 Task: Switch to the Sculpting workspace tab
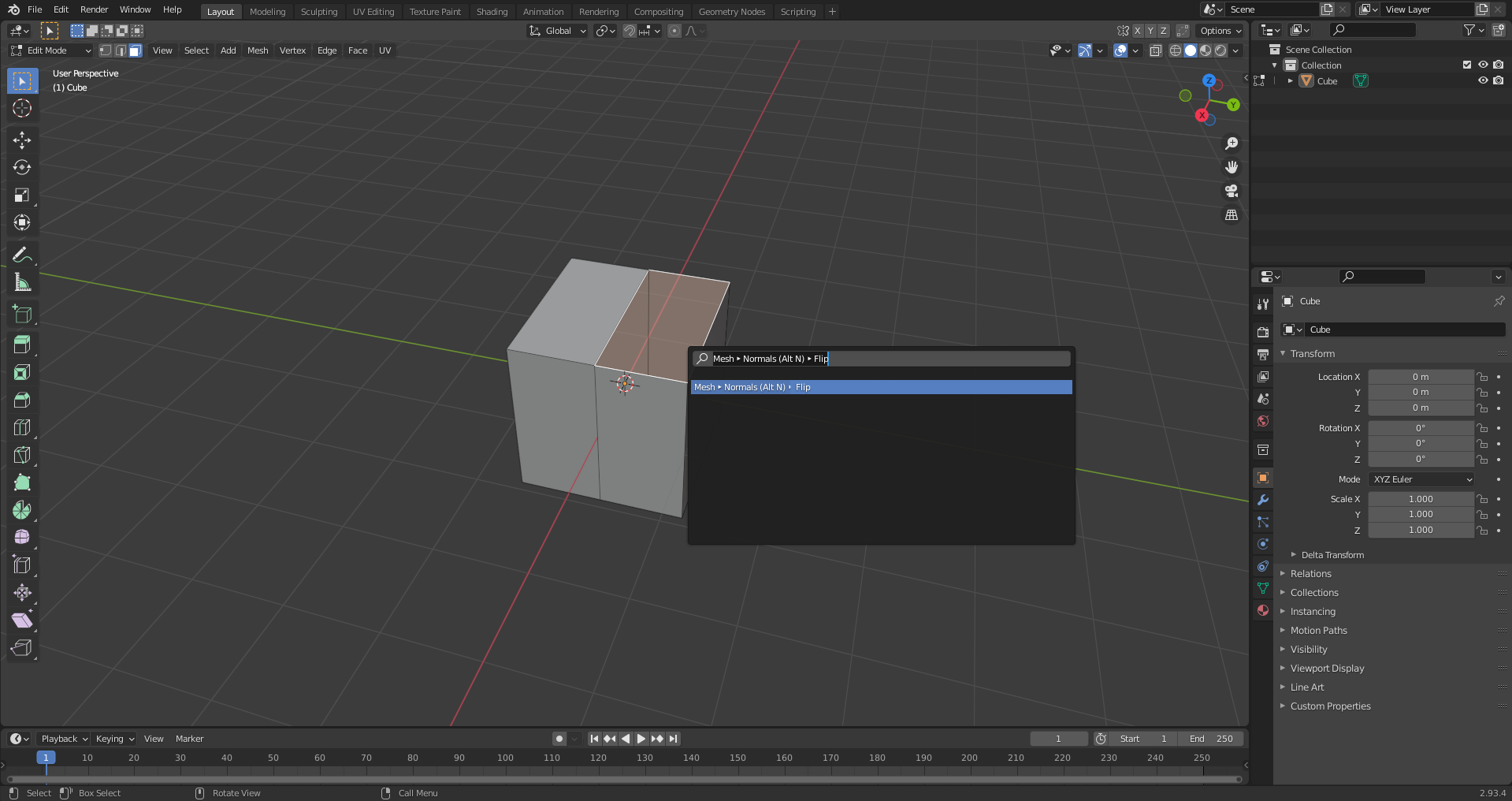click(318, 12)
